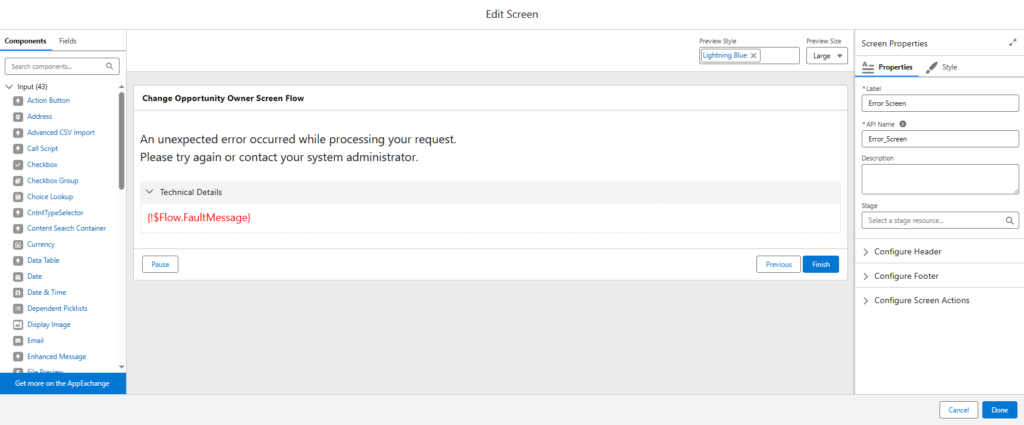Collapse the Input (43) component group
The image size is (1024, 425).
[9, 87]
